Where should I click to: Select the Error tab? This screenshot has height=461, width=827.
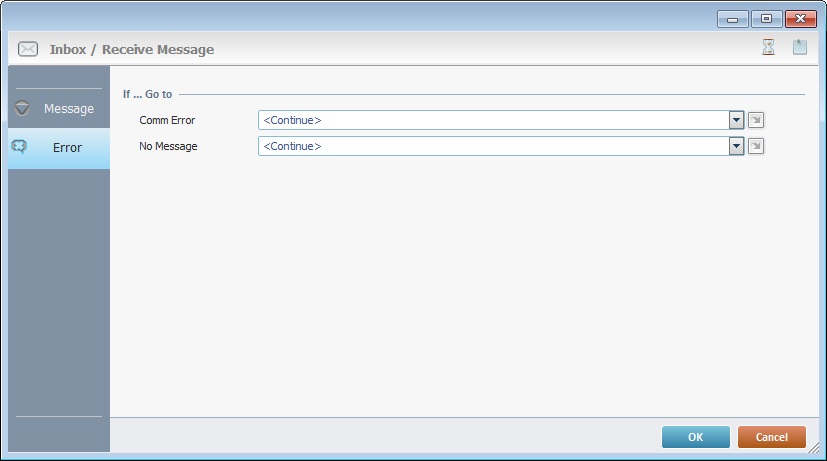click(x=59, y=148)
